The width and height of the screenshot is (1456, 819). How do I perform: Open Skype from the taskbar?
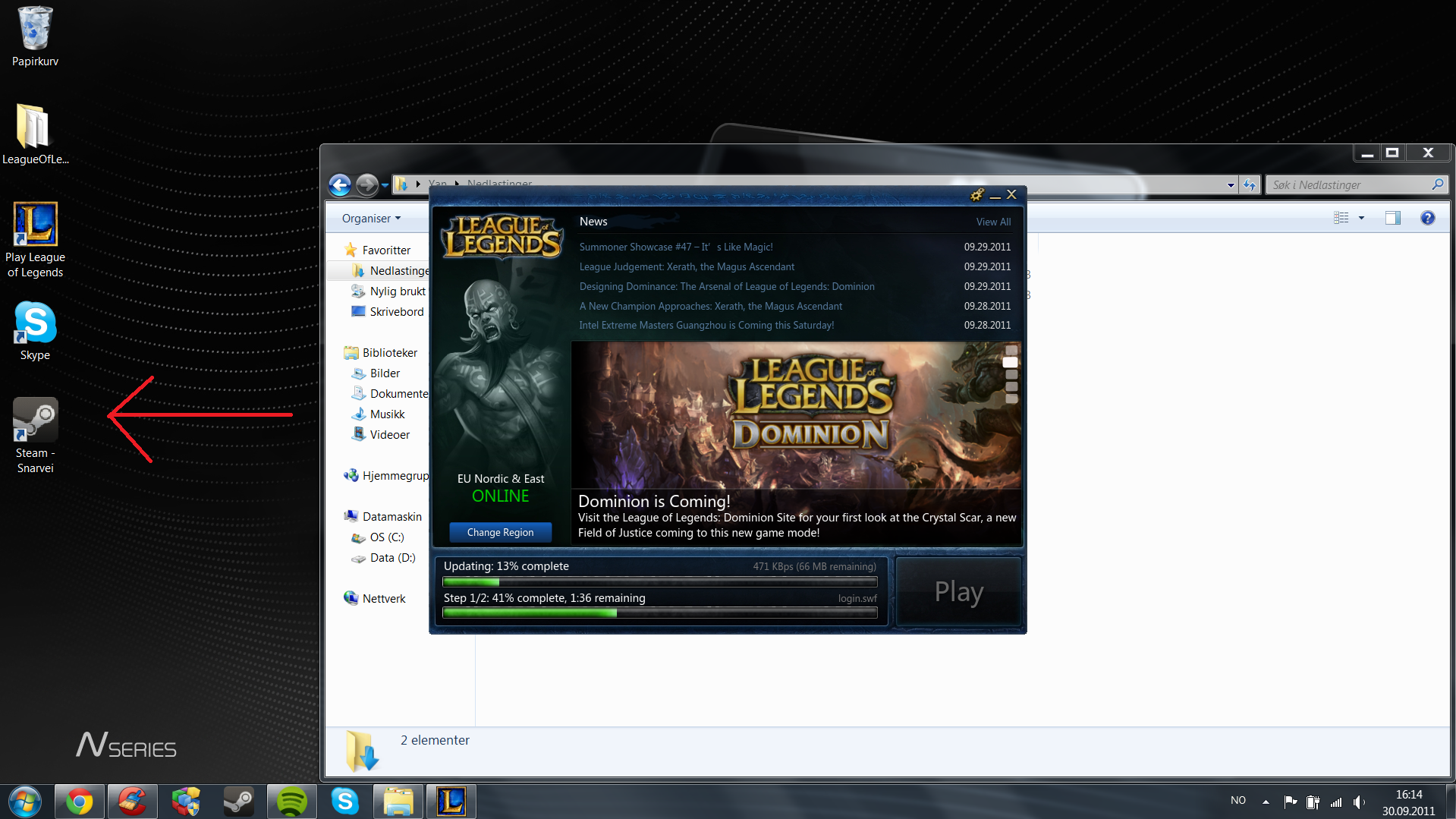[344, 802]
